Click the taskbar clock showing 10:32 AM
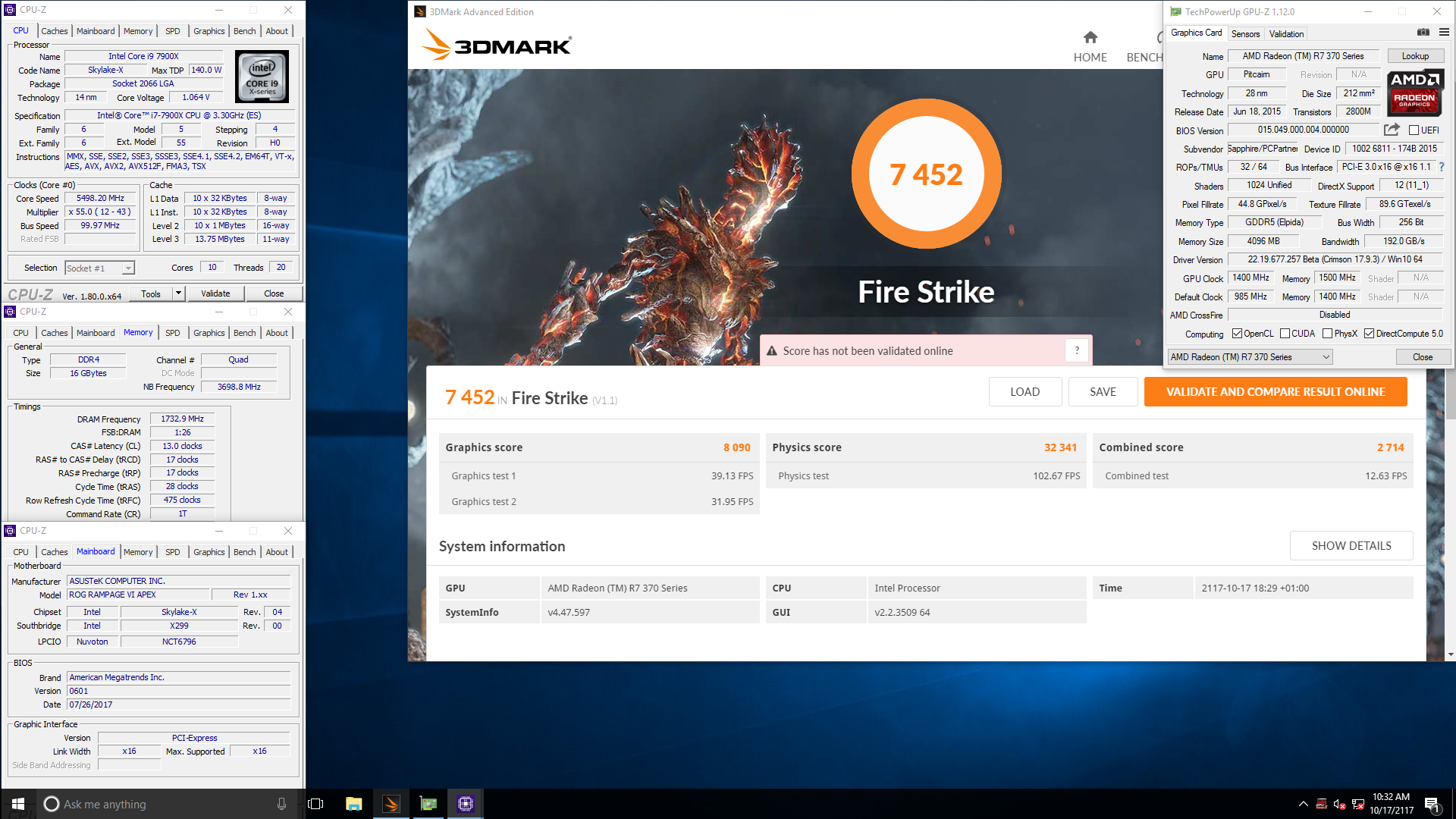Image resolution: width=1456 pixels, height=819 pixels. [1392, 804]
